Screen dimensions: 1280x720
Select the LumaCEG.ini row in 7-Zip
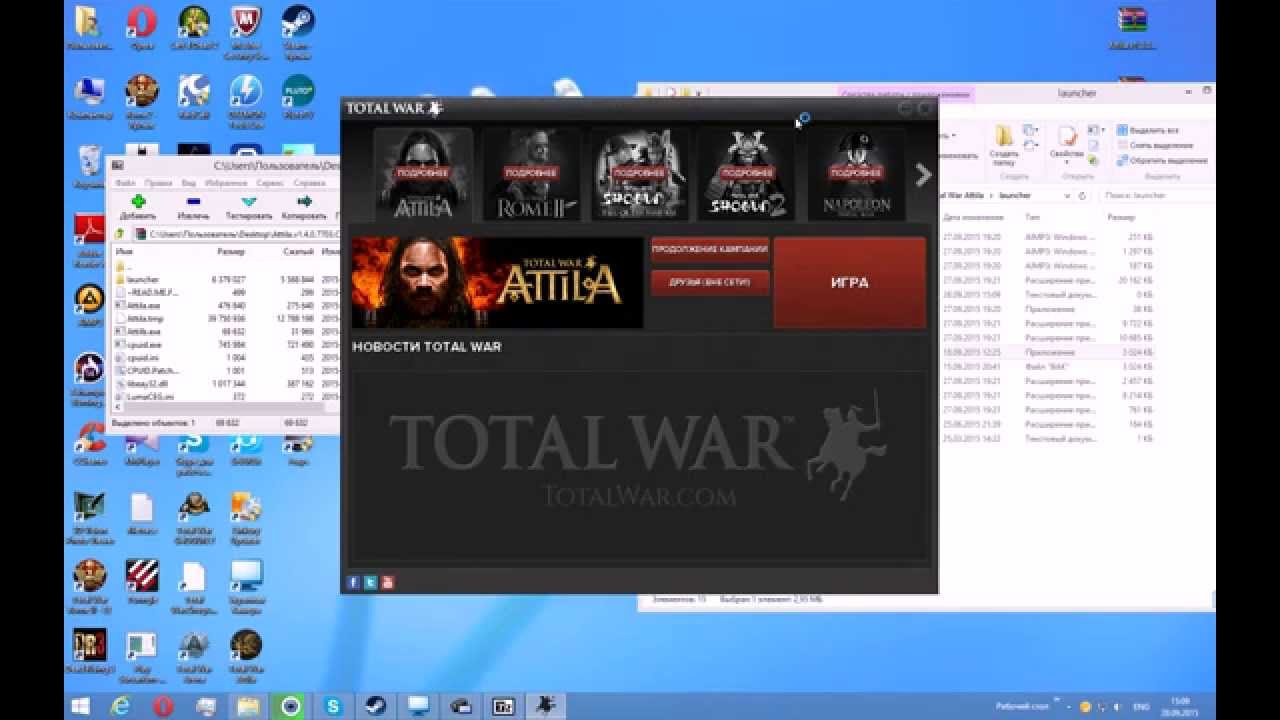(226, 396)
